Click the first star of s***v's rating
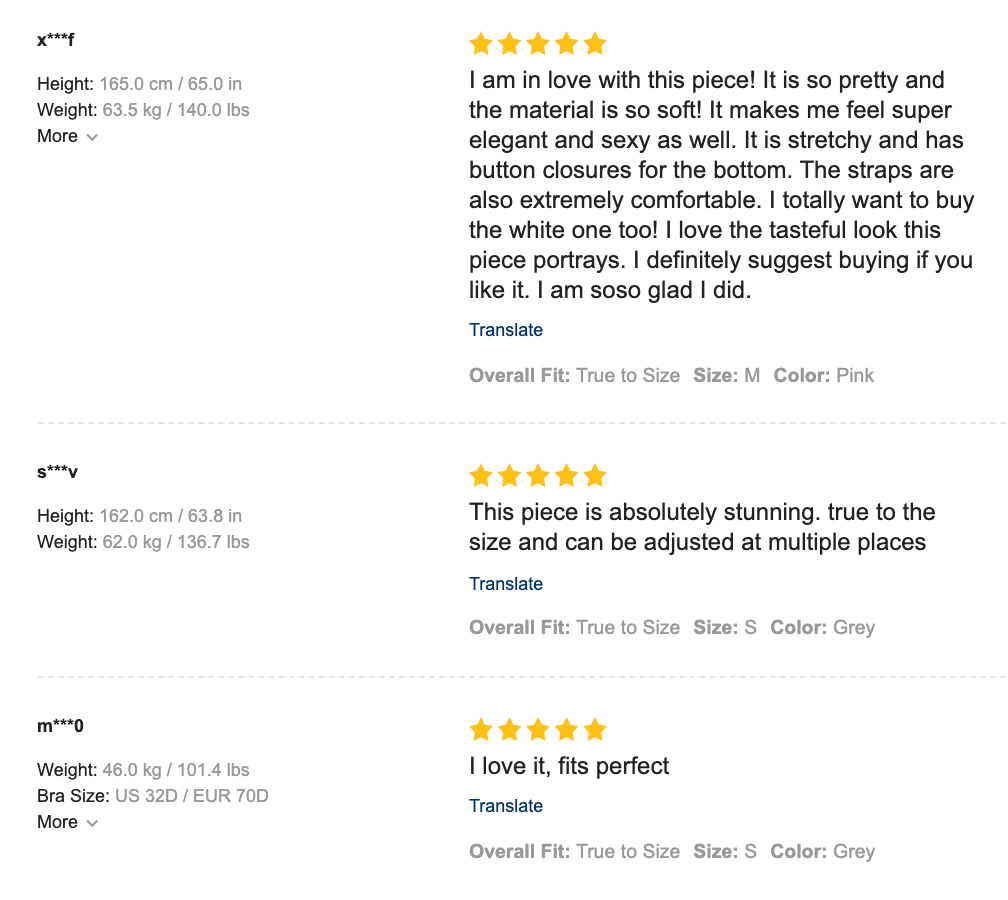Image resolution: width=1008 pixels, height=900 pixels. [x=481, y=476]
